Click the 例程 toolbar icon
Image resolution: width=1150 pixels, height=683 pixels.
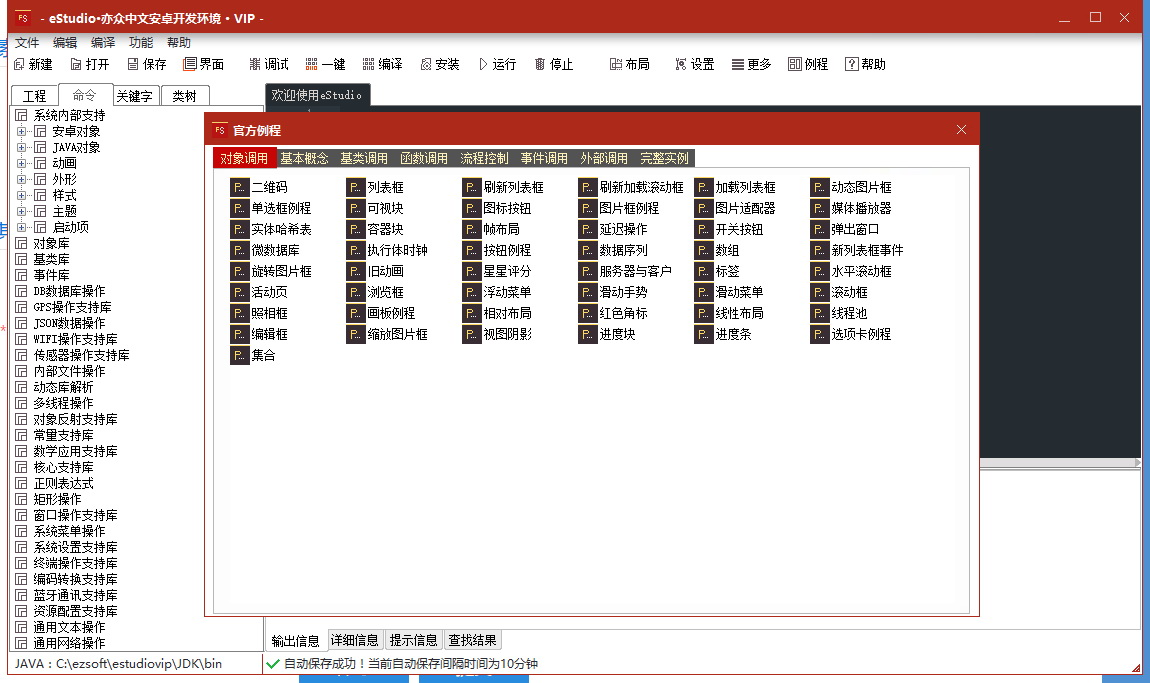[x=795, y=65]
